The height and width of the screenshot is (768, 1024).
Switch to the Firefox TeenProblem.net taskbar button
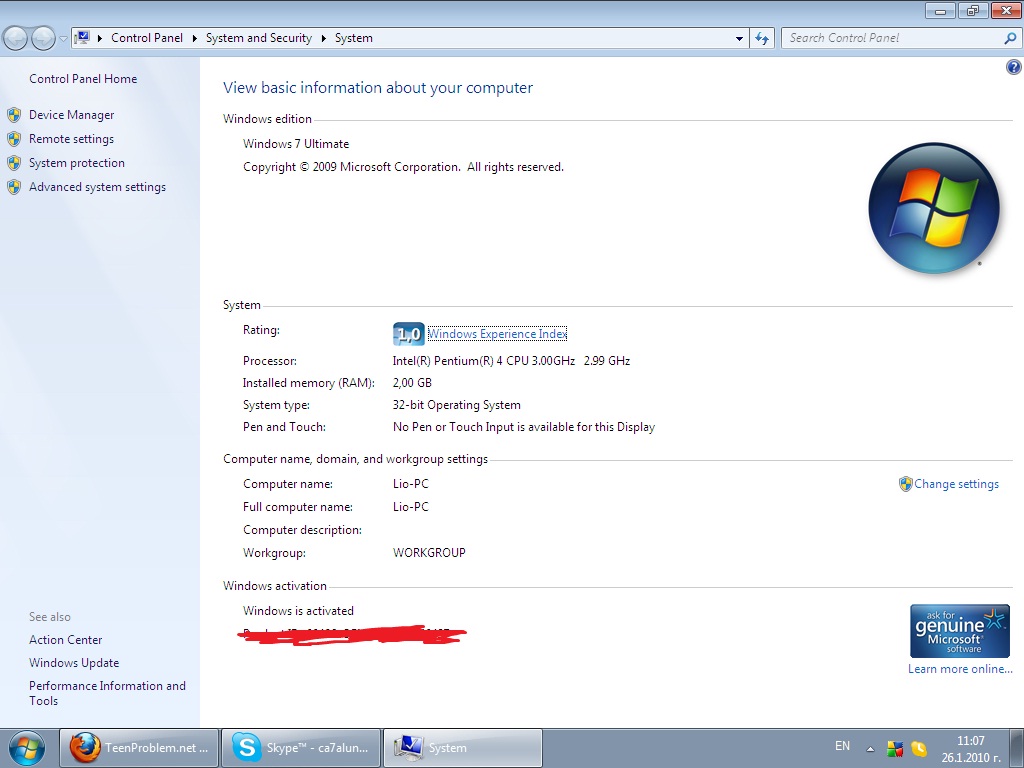[x=139, y=748]
